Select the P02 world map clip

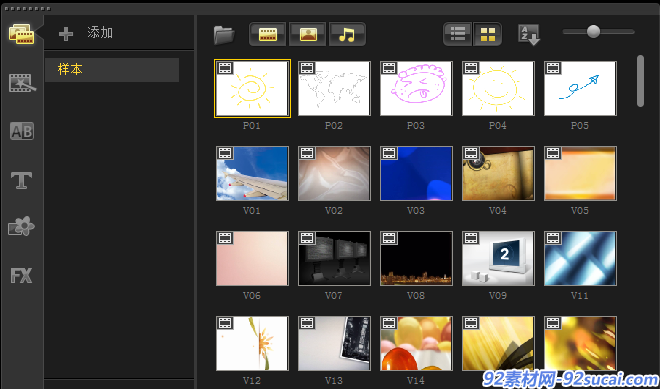click(x=334, y=88)
